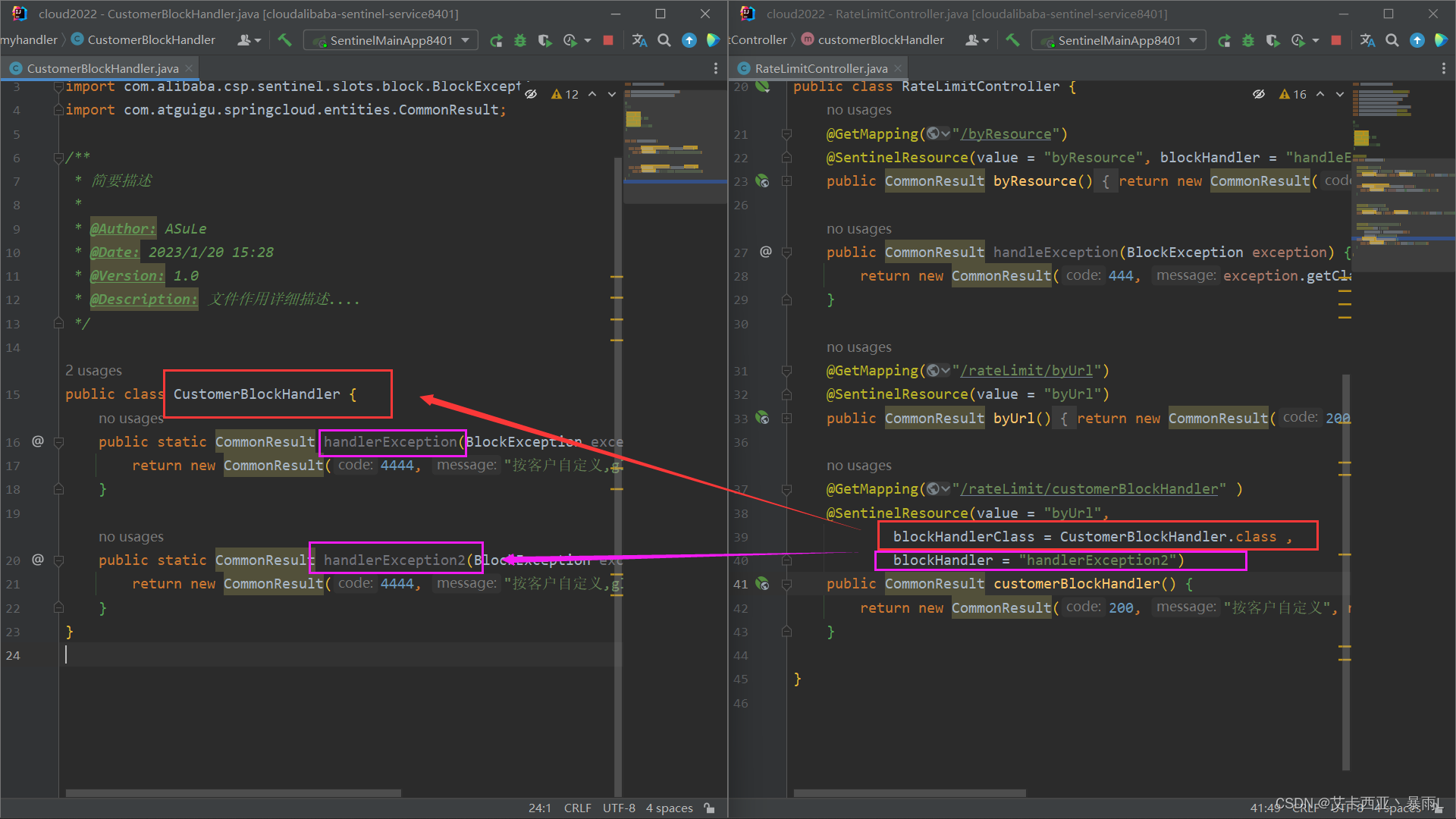The image size is (1456, 819).
Task: Click the myhandler breadcrumb in the left window
Action: click(29, 40)
